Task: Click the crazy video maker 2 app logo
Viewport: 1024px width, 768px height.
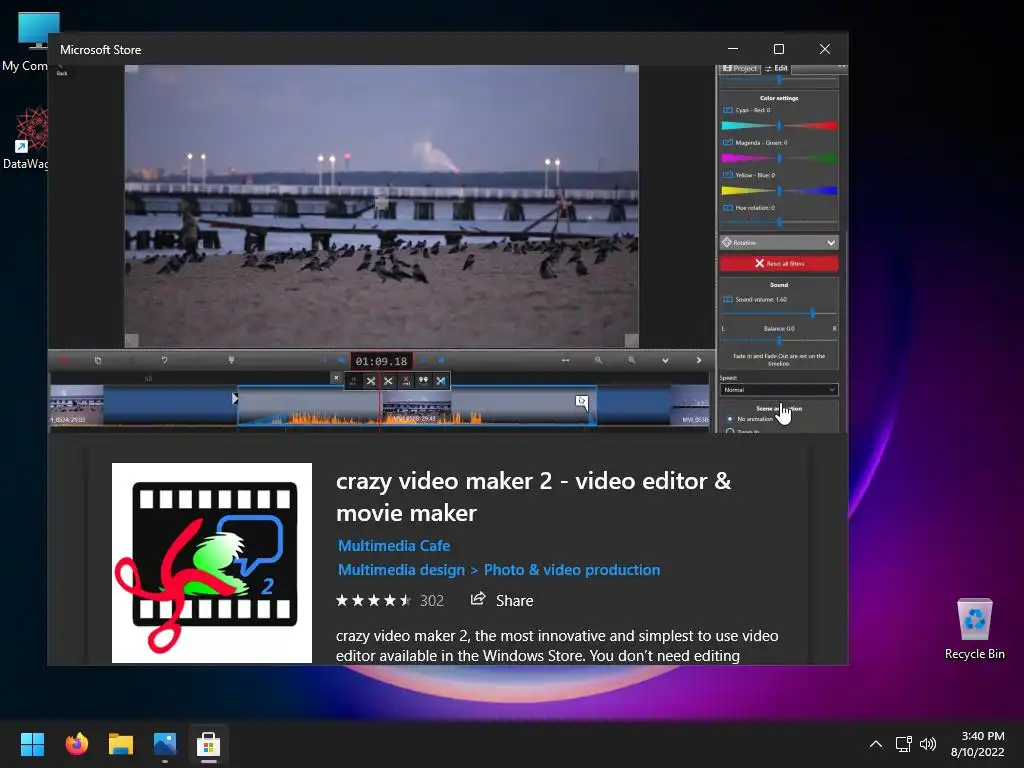Action: click(212, 563)
